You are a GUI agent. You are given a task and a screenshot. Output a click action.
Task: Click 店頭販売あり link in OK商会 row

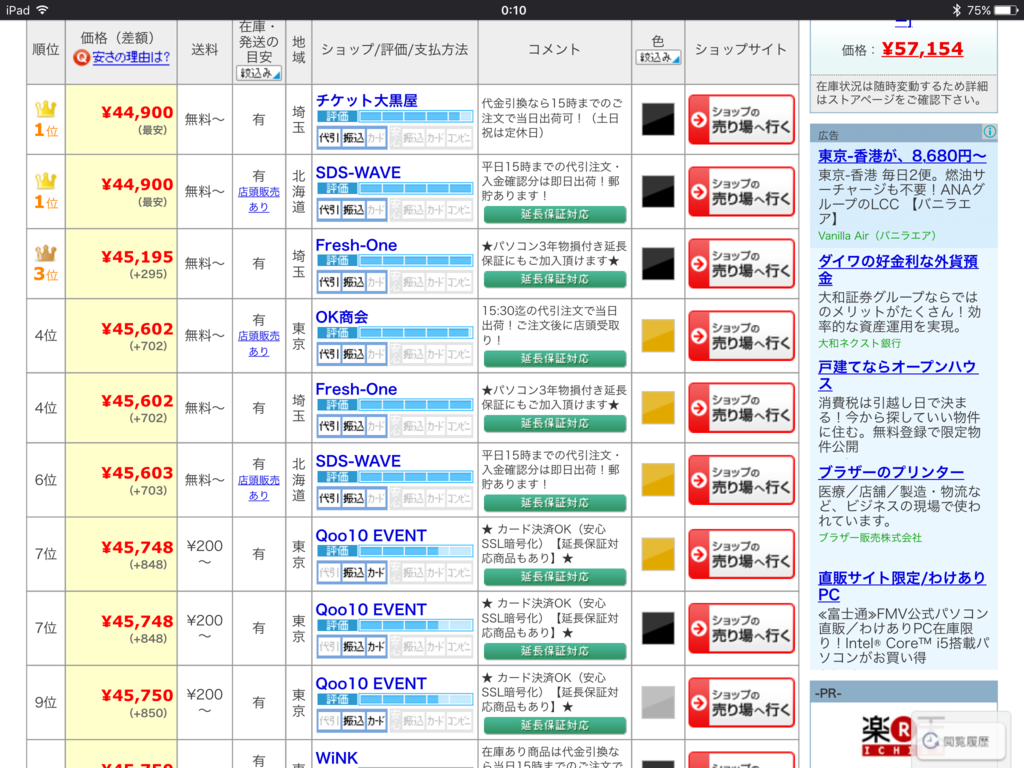(x=259, y=344)
